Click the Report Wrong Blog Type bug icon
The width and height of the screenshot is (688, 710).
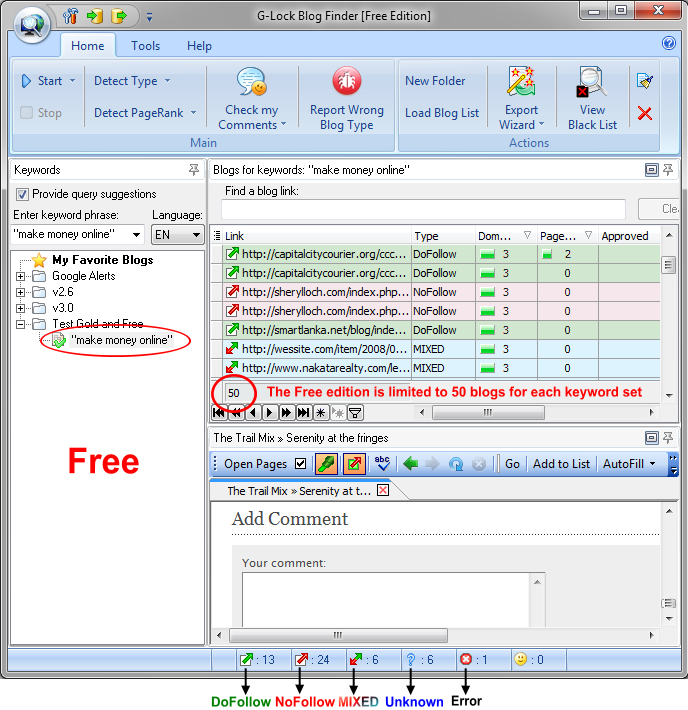347,81
